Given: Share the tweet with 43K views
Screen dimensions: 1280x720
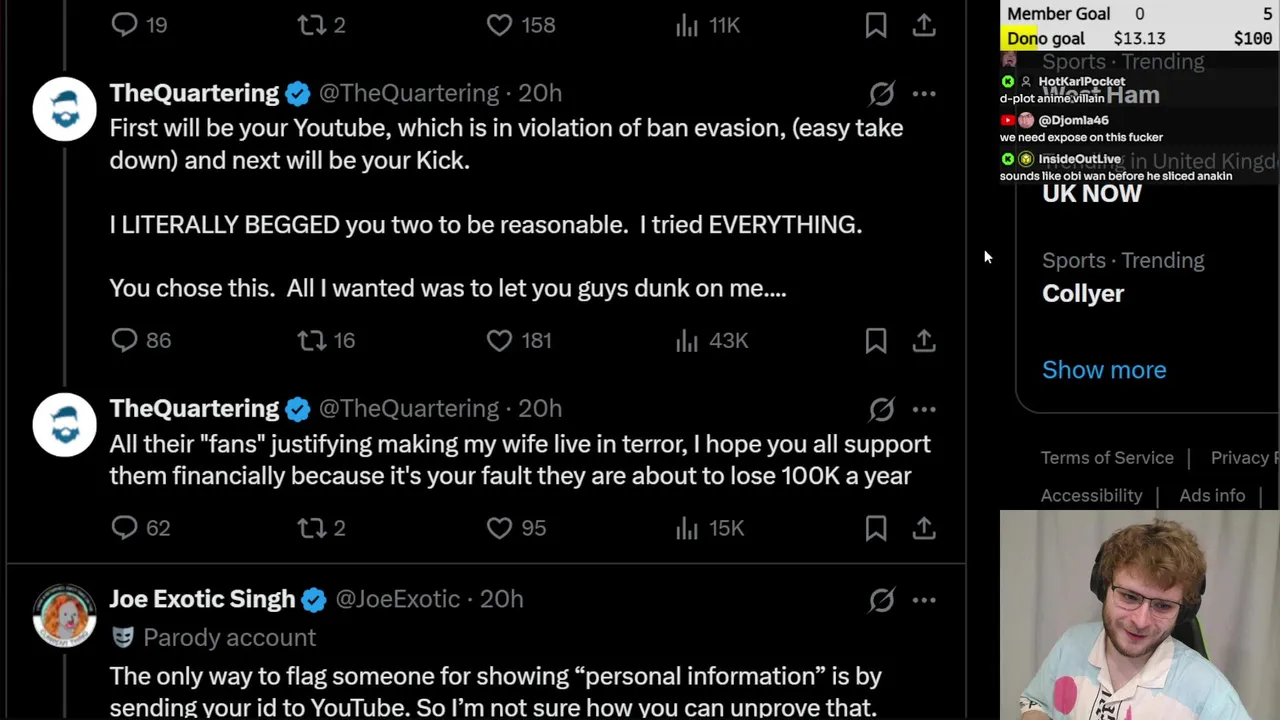Looking at the screenshot, I should coord(924,341).
